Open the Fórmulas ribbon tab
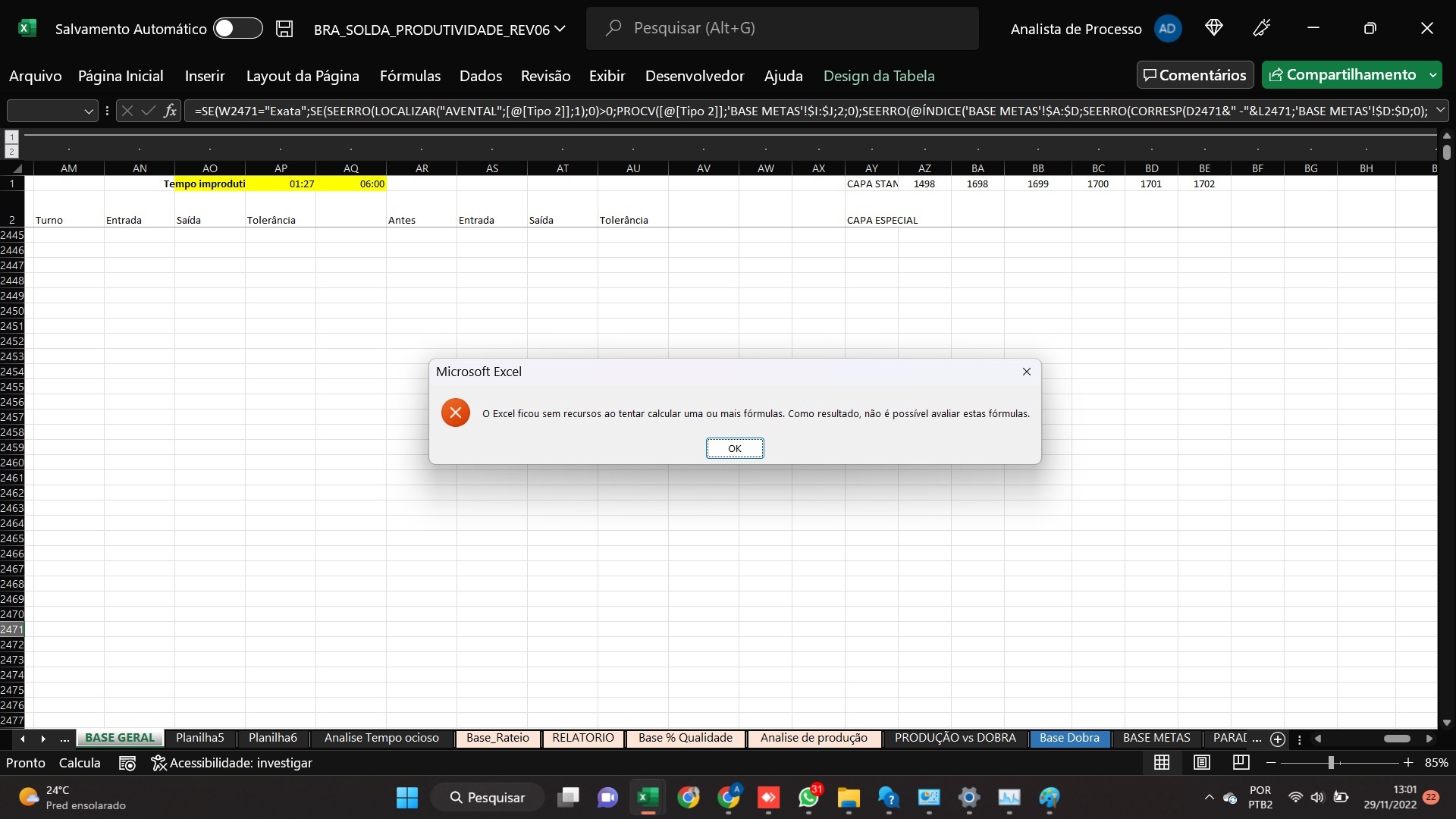Screen dimensions: 1456x819 [409, 76]
